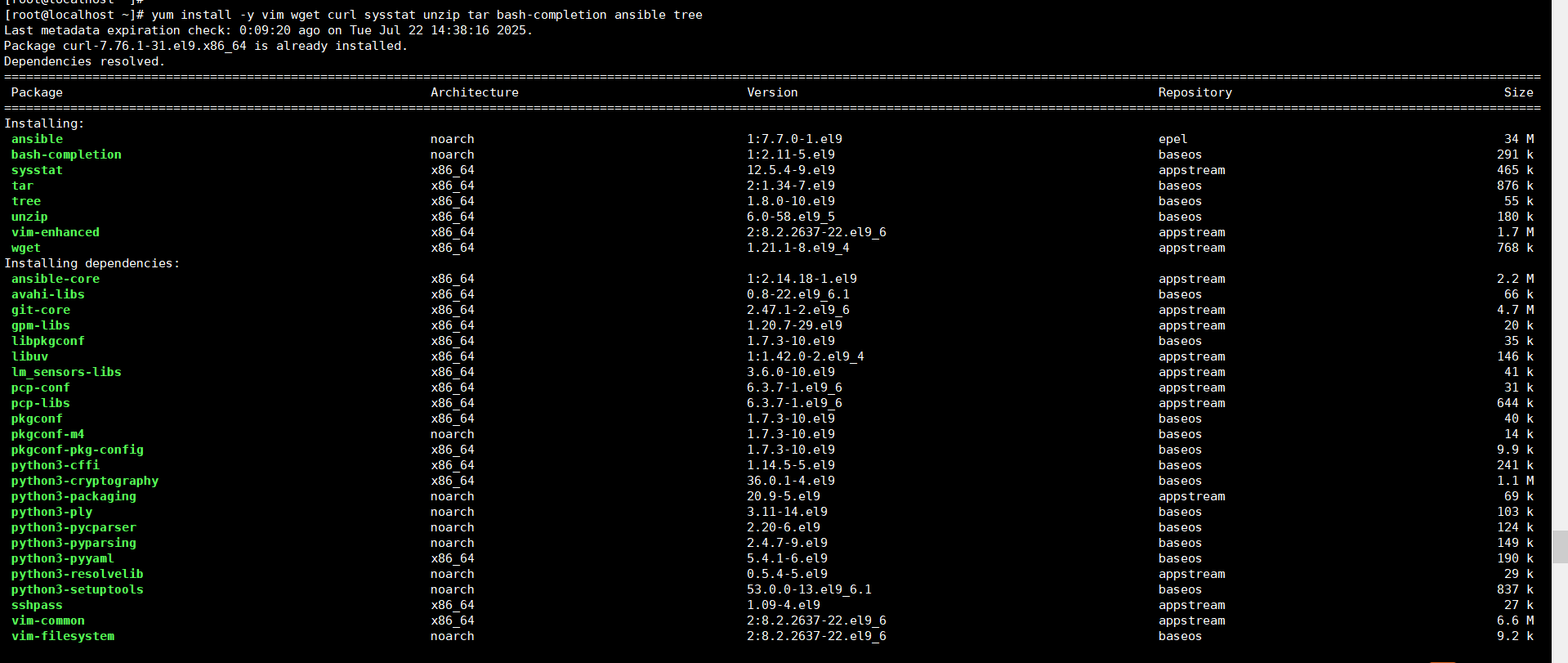The height and width of the screenshot is (663, 1568).
Task: Click the 'avahi-libs' dependency name
Action: click(48, 294)
